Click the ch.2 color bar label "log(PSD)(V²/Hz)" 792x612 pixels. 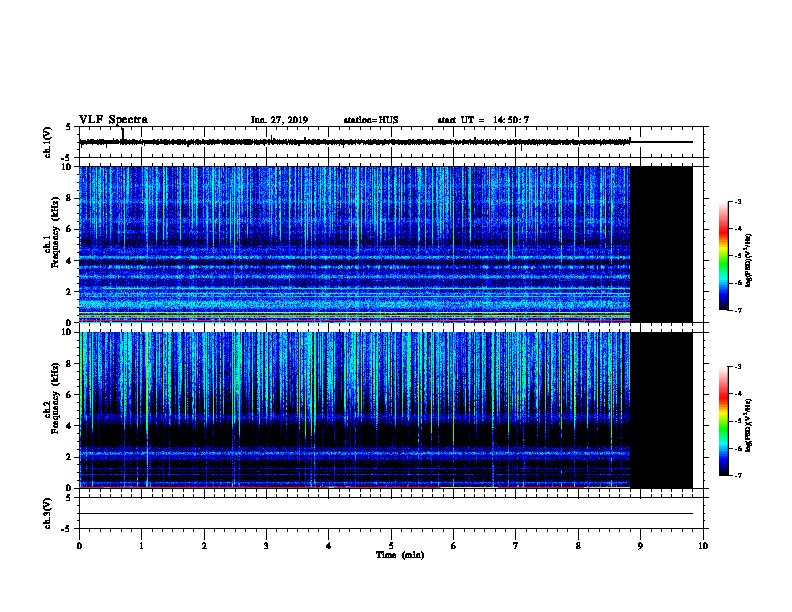pos(749,425)
